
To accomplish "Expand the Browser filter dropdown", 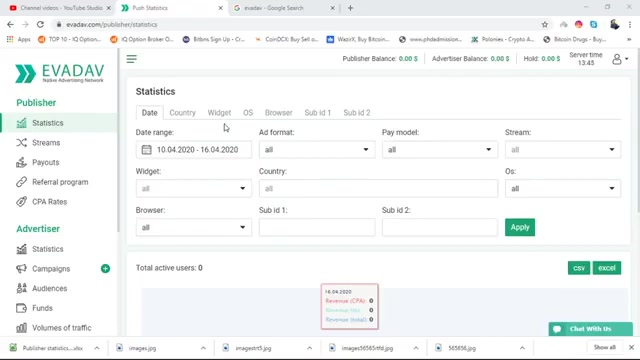I will (193, 227).
